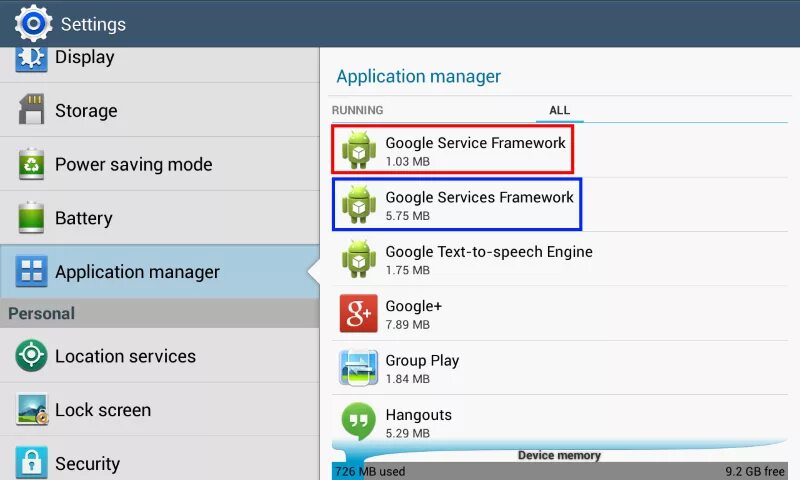
Task: Open Location services settings
Action: [x=160, y=356]
